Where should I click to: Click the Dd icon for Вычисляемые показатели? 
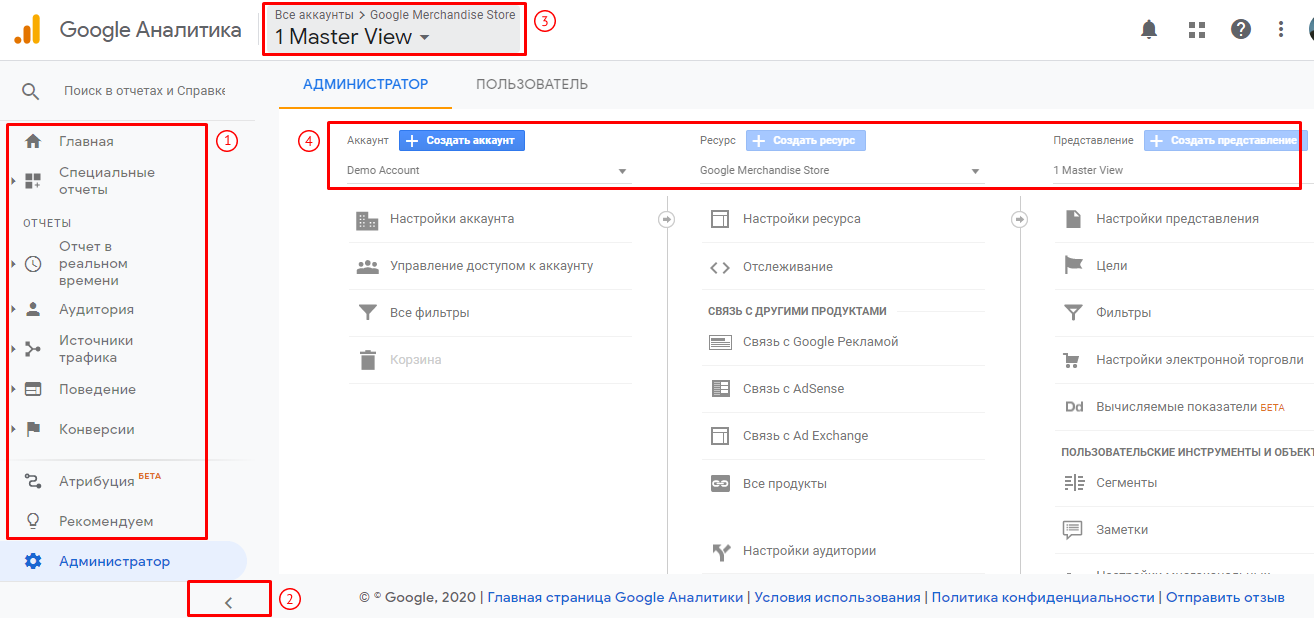click(1074, 407)
